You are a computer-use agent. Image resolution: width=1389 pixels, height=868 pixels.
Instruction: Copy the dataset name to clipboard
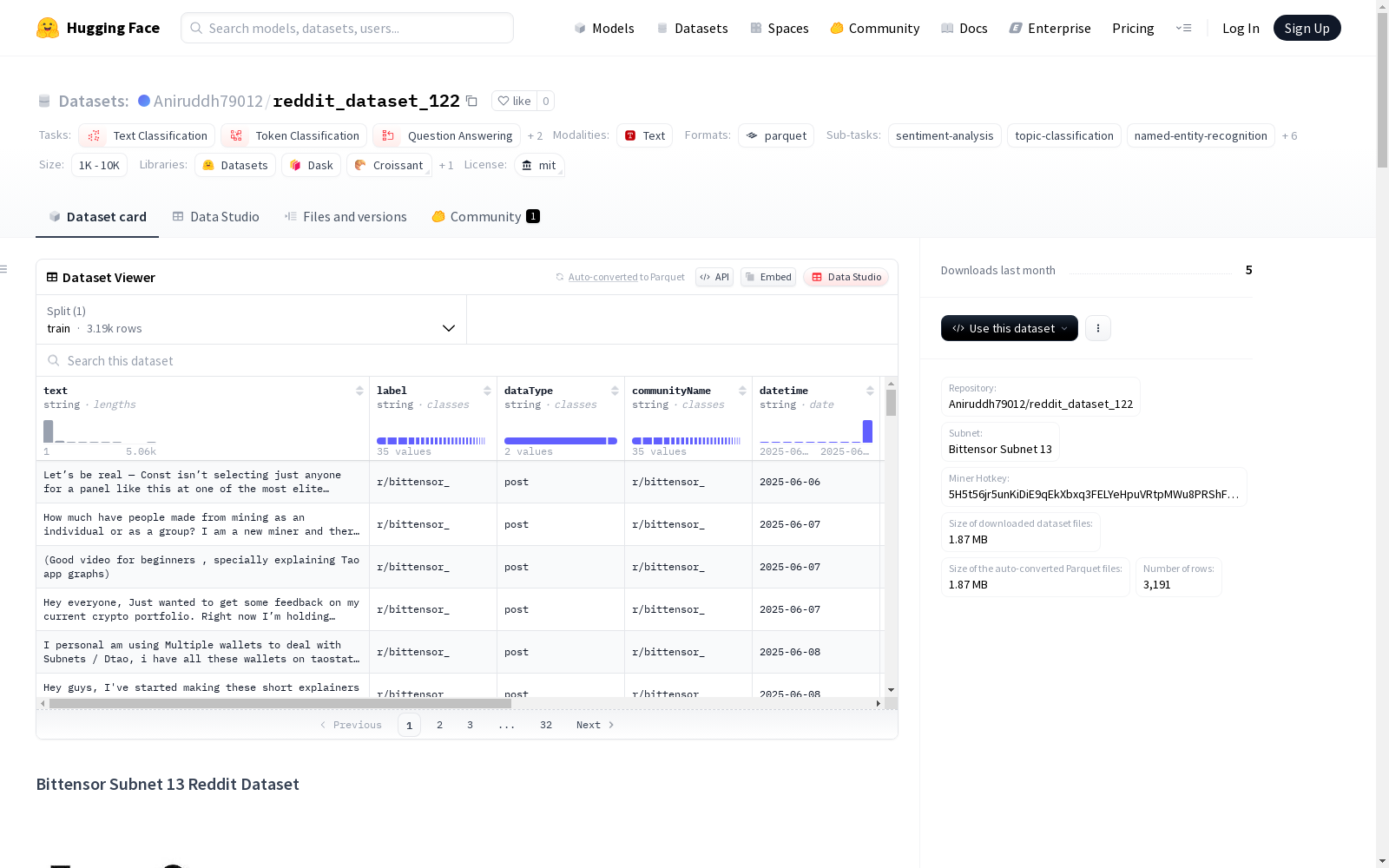(471, 101)
